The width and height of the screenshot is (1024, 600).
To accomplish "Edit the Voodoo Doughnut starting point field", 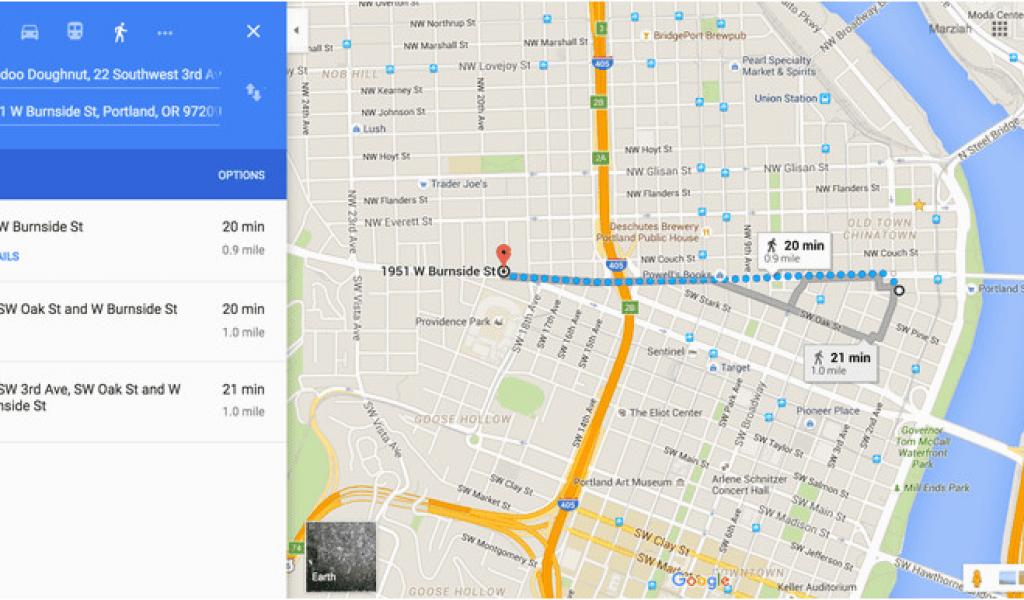I will click(110, 74).
